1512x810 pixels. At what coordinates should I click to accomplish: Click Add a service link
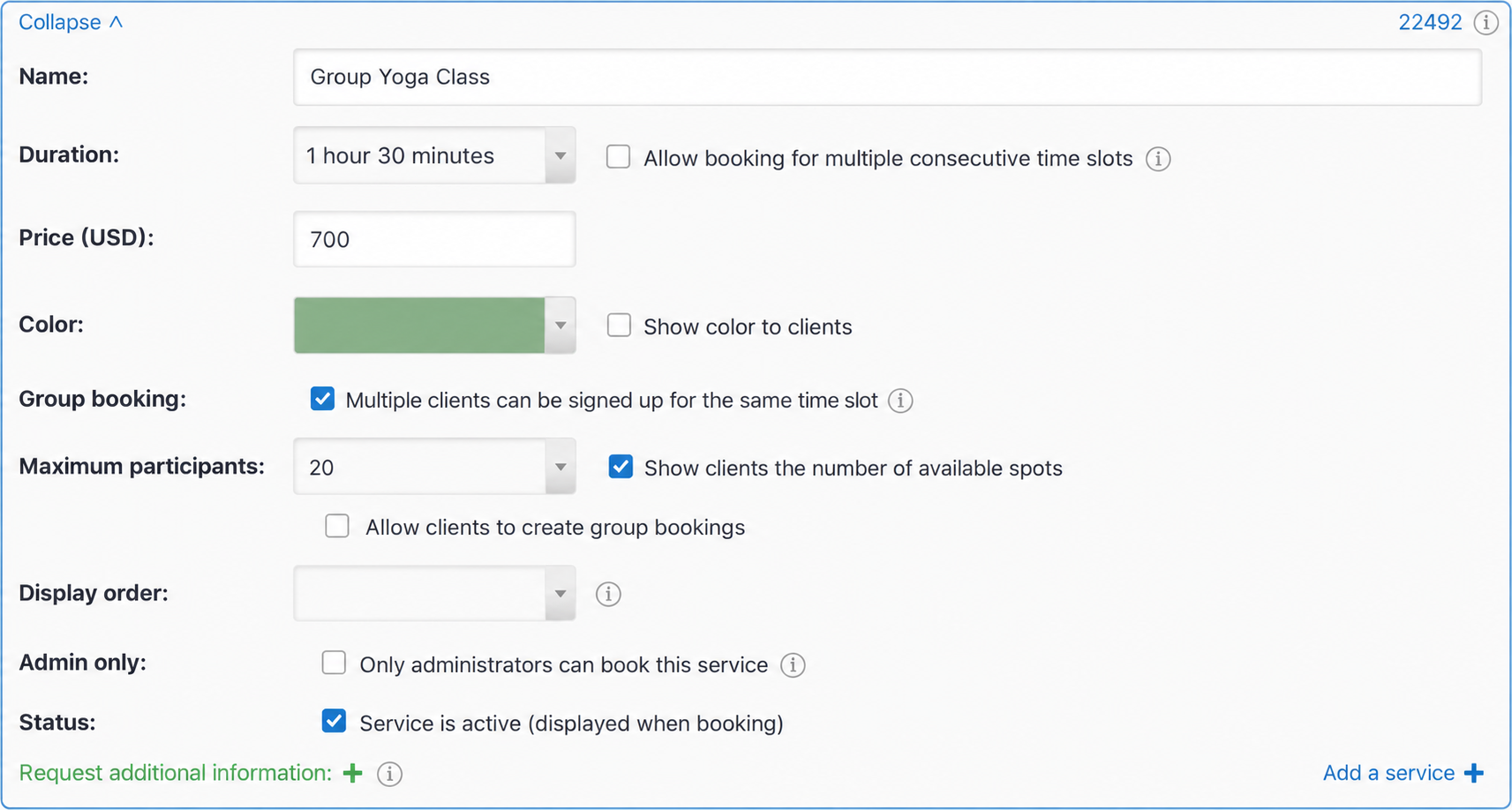tap(1388, 773)
